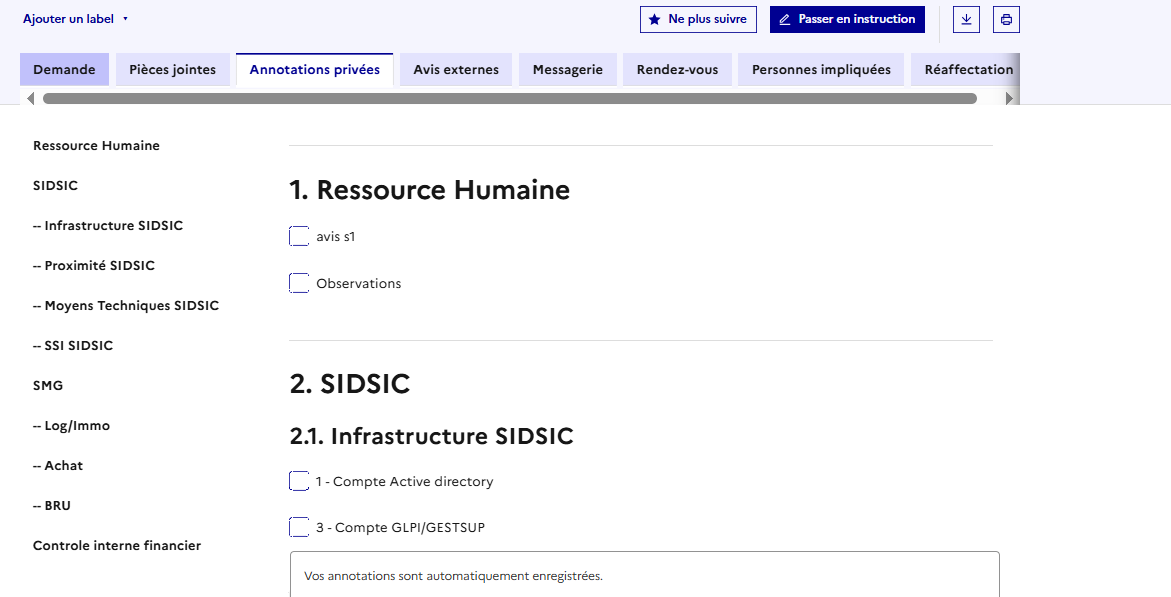Check the 'avis s1' checkbox
Viewport: 1171px width, 597px height.
[299, 237]
